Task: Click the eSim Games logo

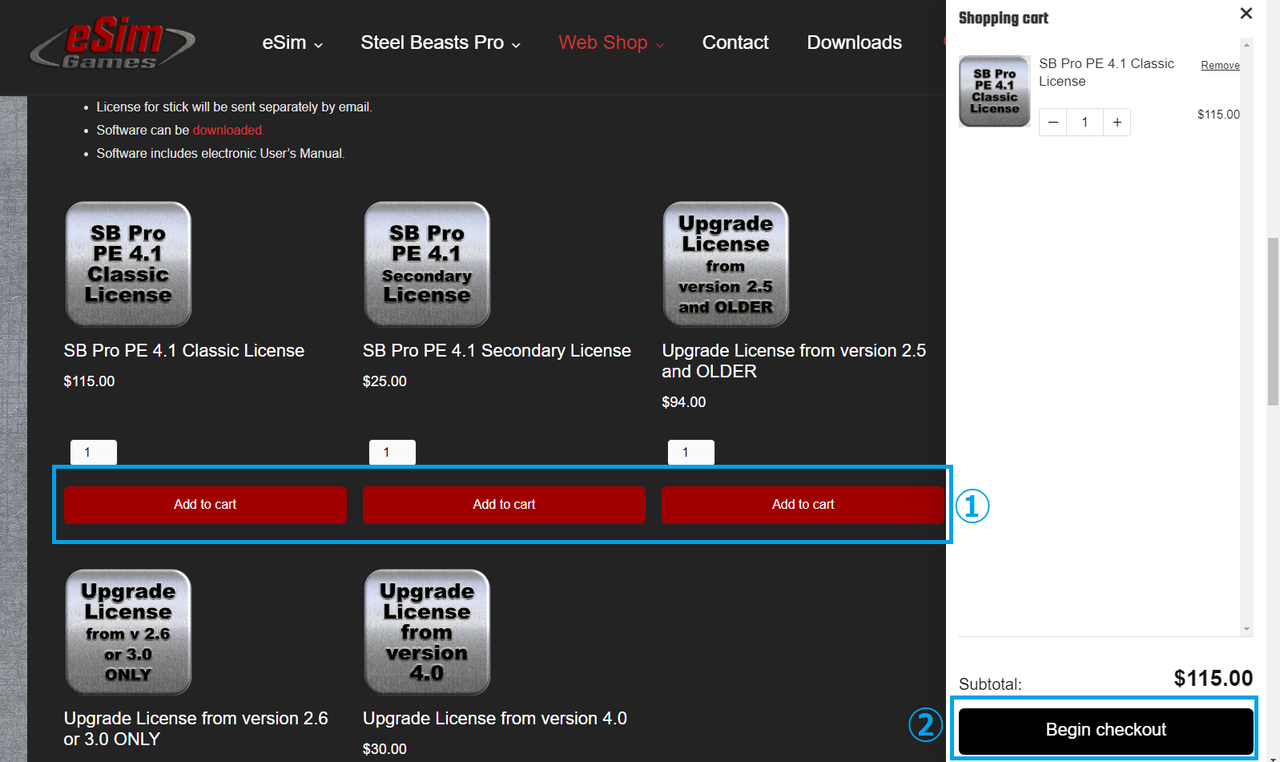Action: (x=112, y=43)
